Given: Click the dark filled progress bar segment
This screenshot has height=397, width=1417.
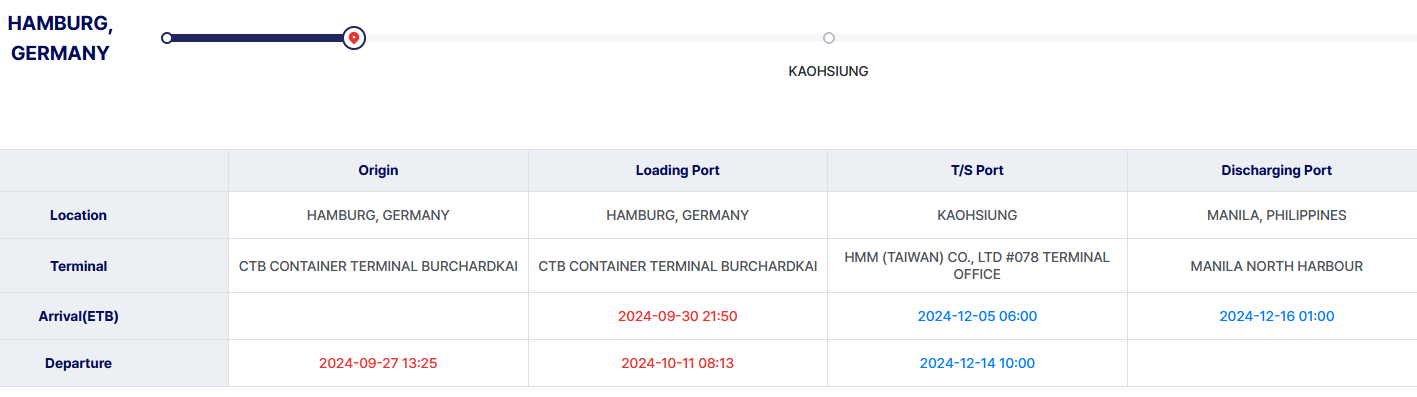Looking at the screenshot, I should point(256,38).
